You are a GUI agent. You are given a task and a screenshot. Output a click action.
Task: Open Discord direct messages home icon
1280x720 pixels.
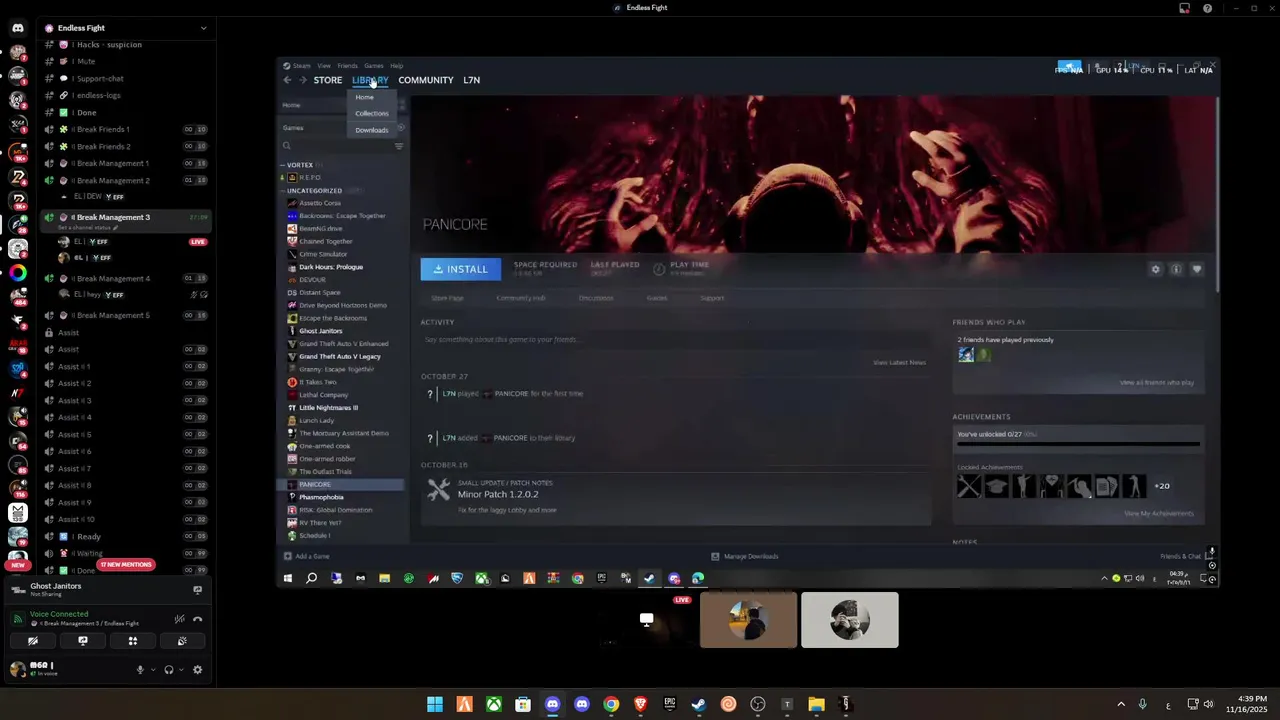point(17,28)
